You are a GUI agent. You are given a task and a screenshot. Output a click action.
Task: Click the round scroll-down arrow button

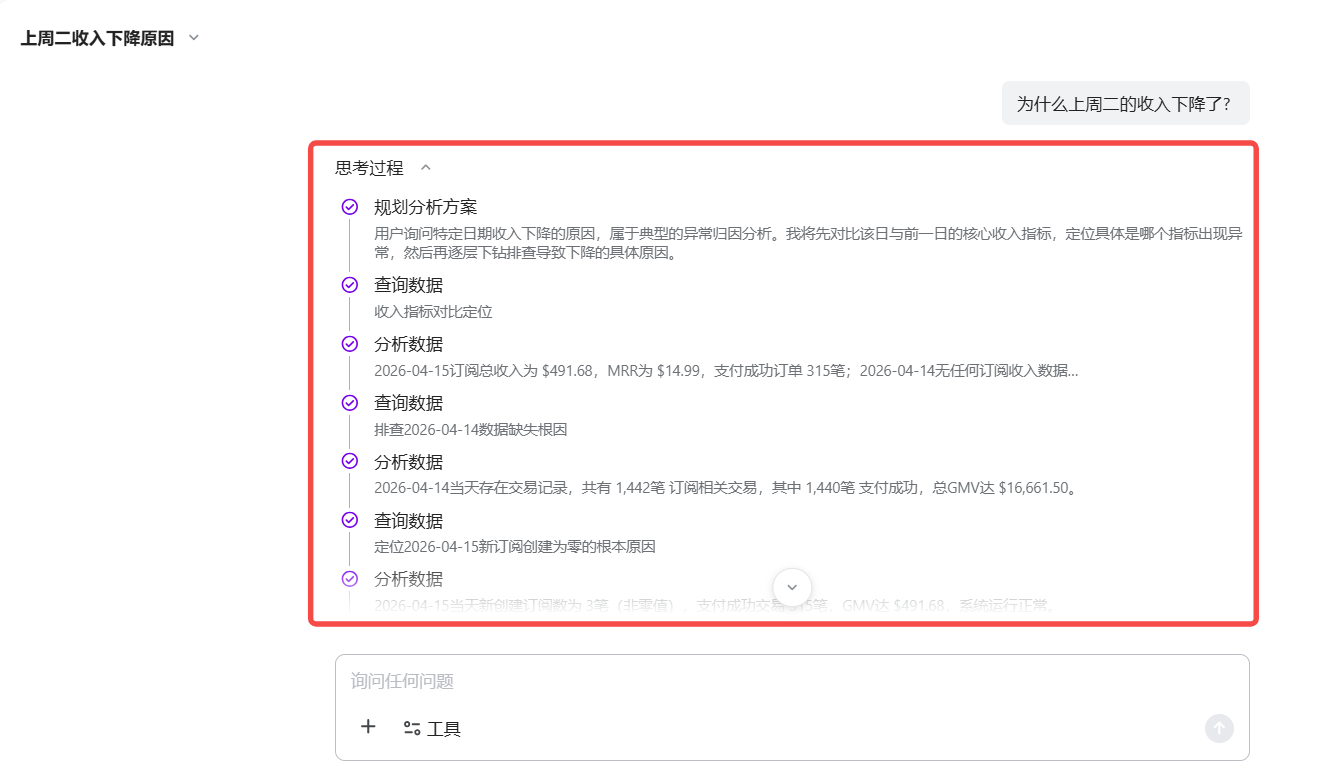coord(792,587)
